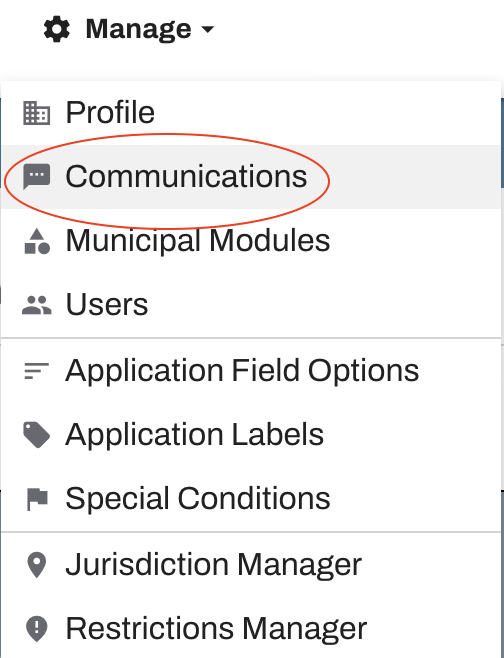
Task: Click the Special Conditions flag icon
Action: (x=37, y=499)
